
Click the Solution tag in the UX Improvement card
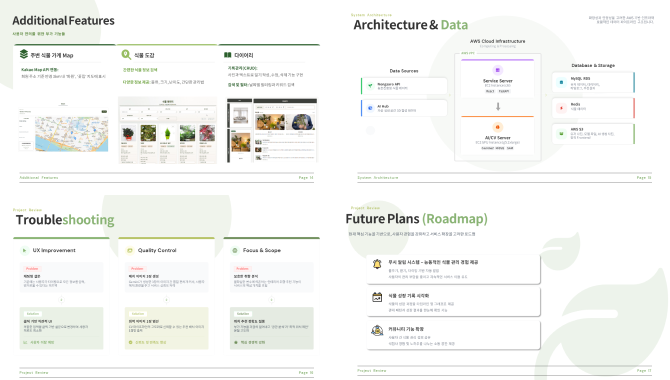click(32, 314)
